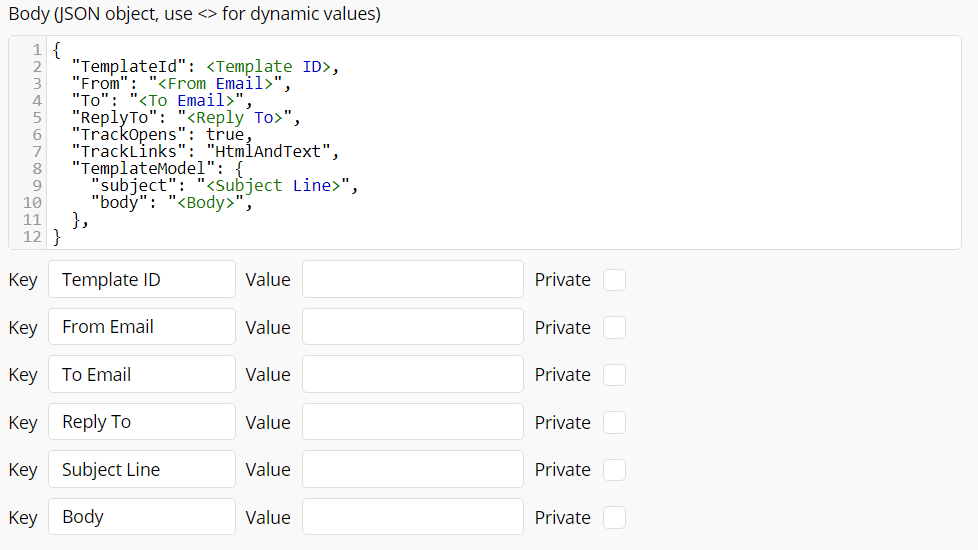Screen dimensions: 978x550
Task: Click the Reply To Value field
Action: tap(412, 422)
